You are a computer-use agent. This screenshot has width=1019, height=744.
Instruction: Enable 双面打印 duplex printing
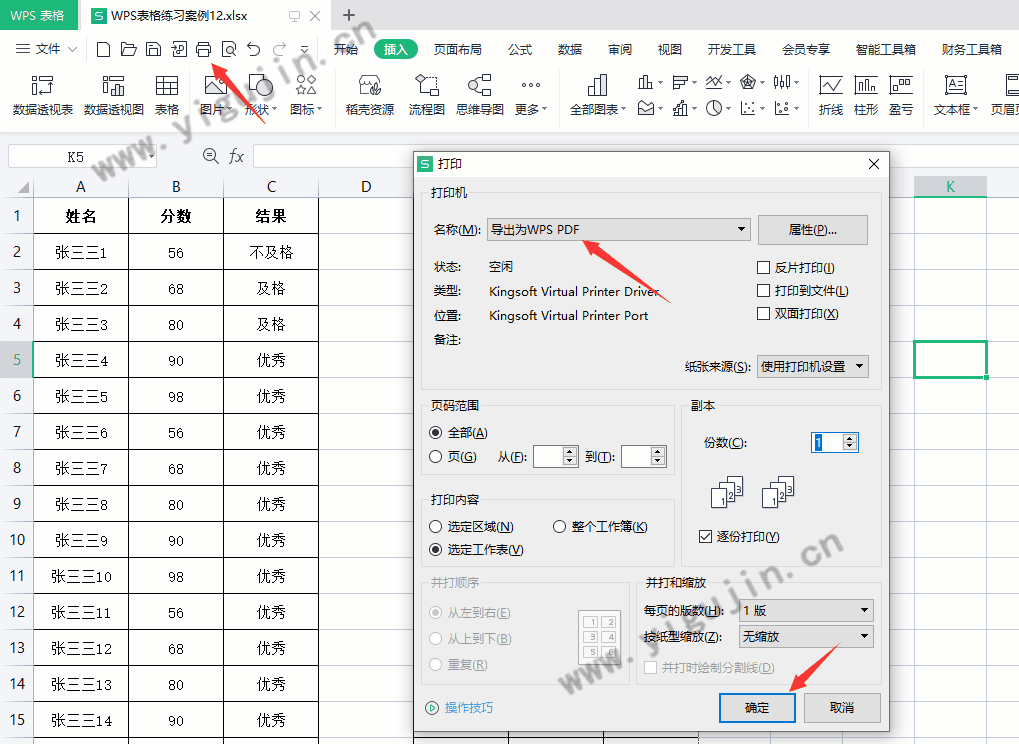764,314
